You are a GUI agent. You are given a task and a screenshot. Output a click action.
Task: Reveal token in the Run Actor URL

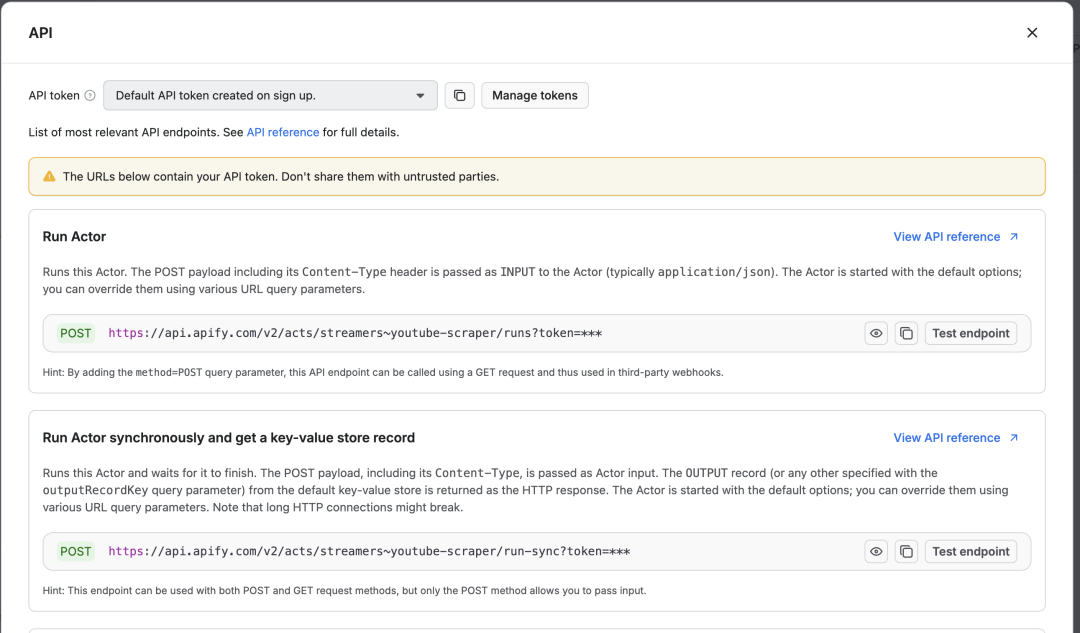(x=876, y=333)
